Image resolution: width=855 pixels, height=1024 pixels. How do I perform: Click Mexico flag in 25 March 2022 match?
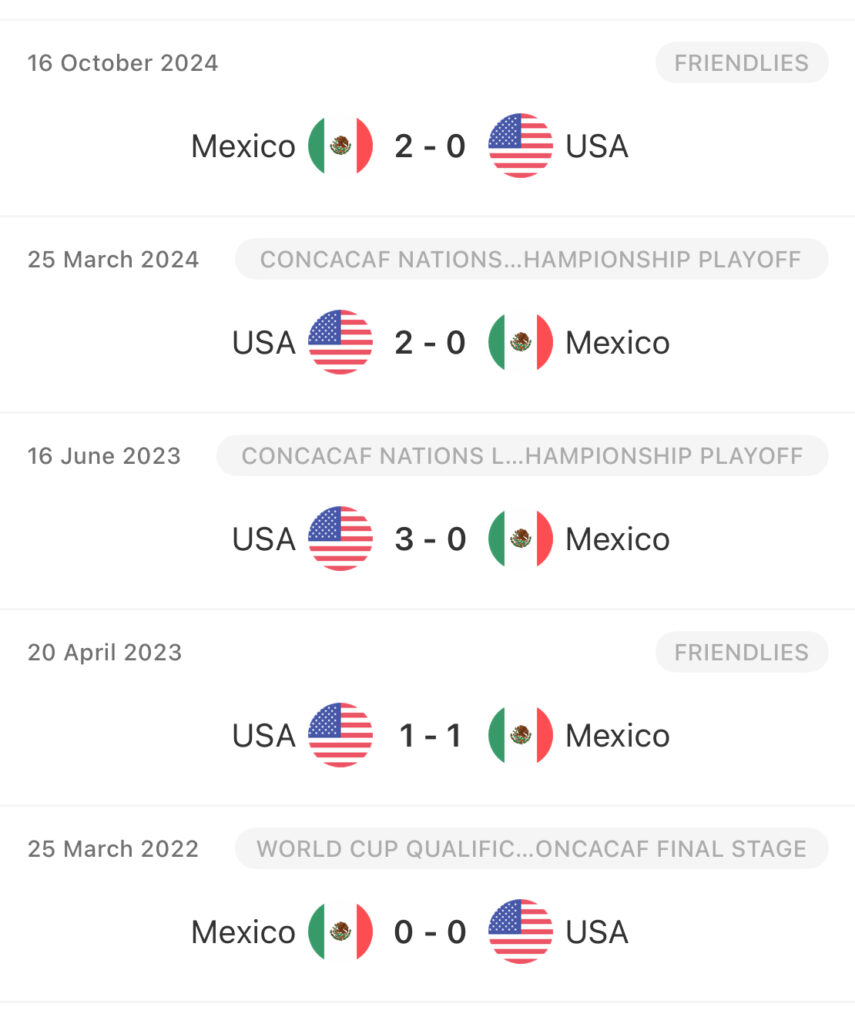pyautogui.click(x=340, y=932)
